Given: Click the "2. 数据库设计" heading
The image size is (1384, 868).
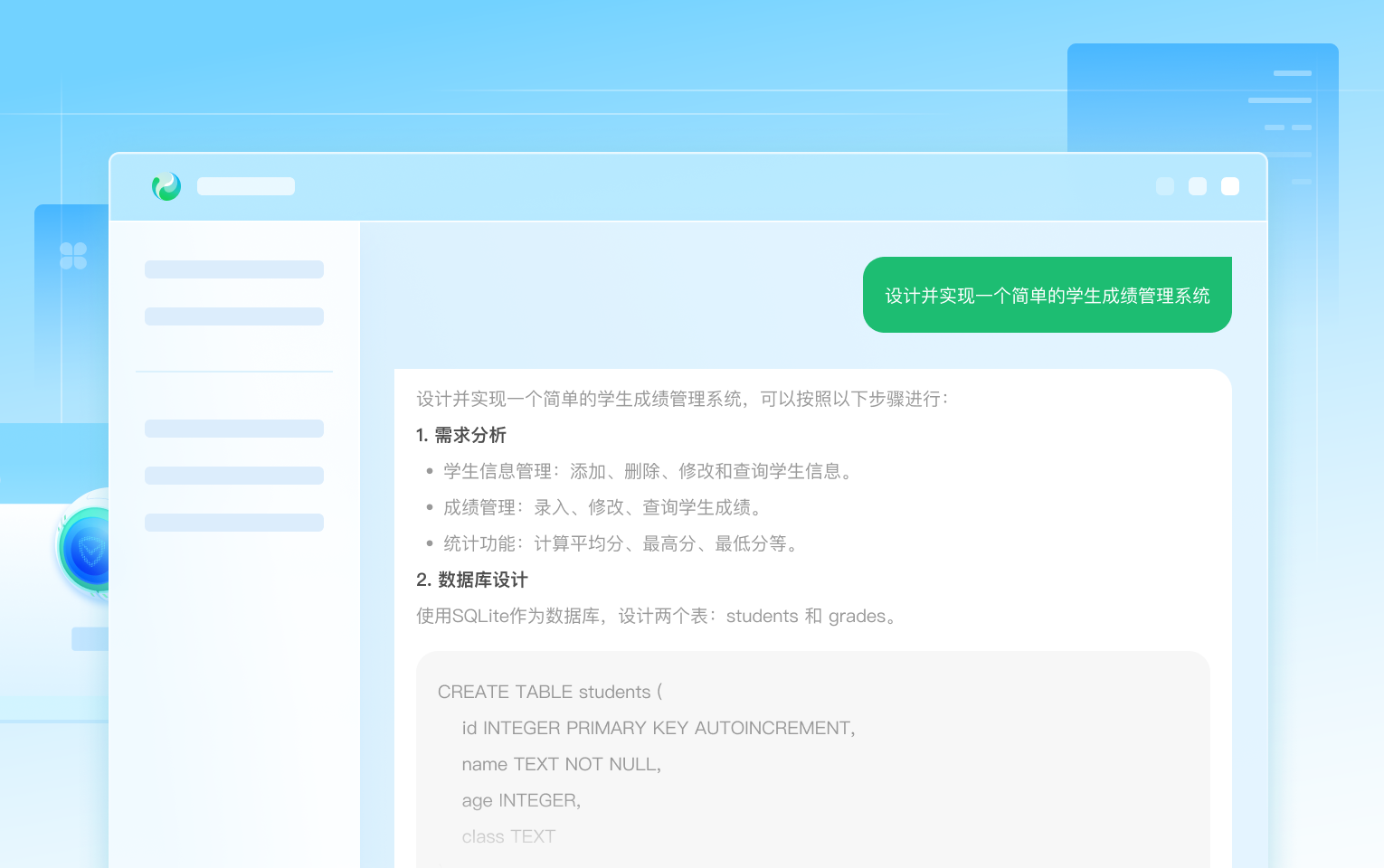Looking at the screenshot, I should pyautogui.click(x=472, y=580).
